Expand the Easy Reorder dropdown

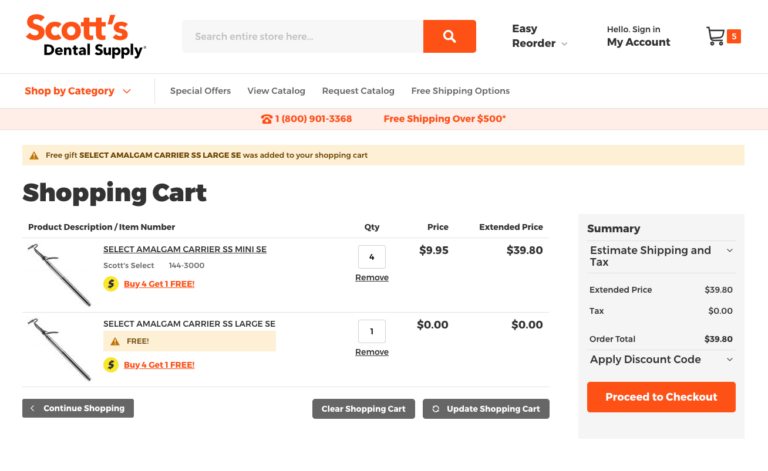tap(539, 36)
